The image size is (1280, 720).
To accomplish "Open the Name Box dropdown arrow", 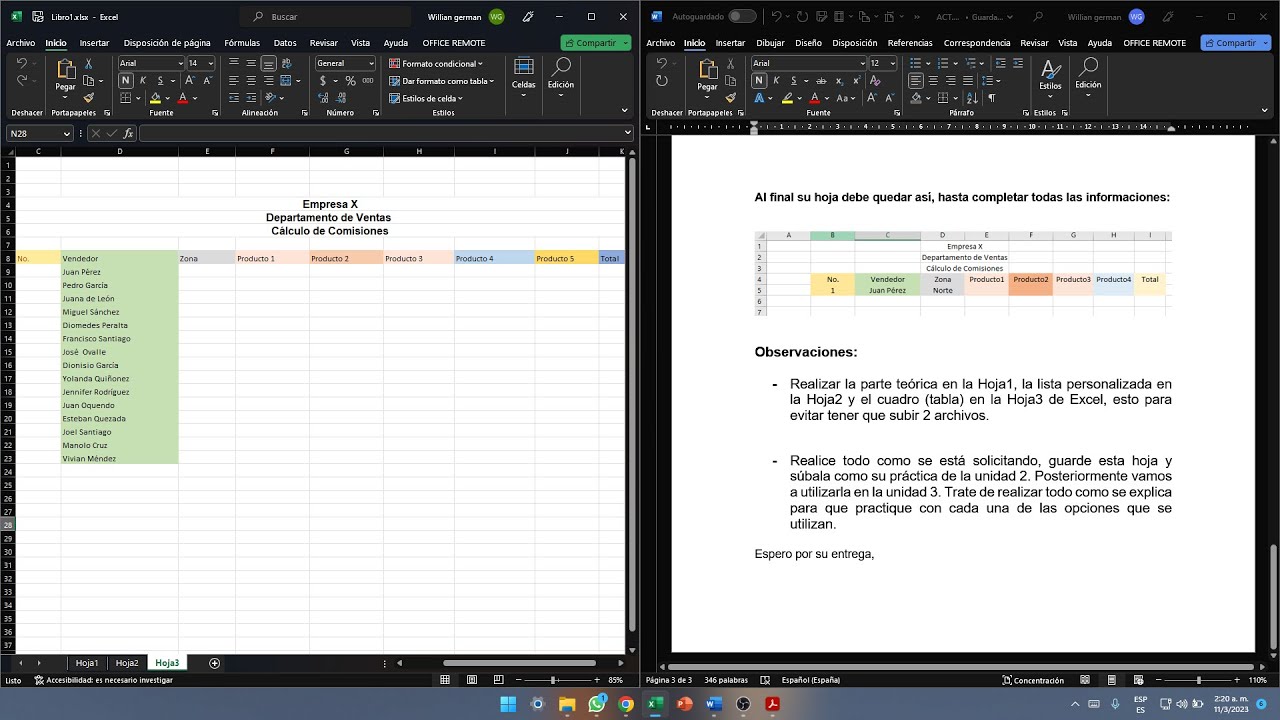I will click(x=67, y=133).
